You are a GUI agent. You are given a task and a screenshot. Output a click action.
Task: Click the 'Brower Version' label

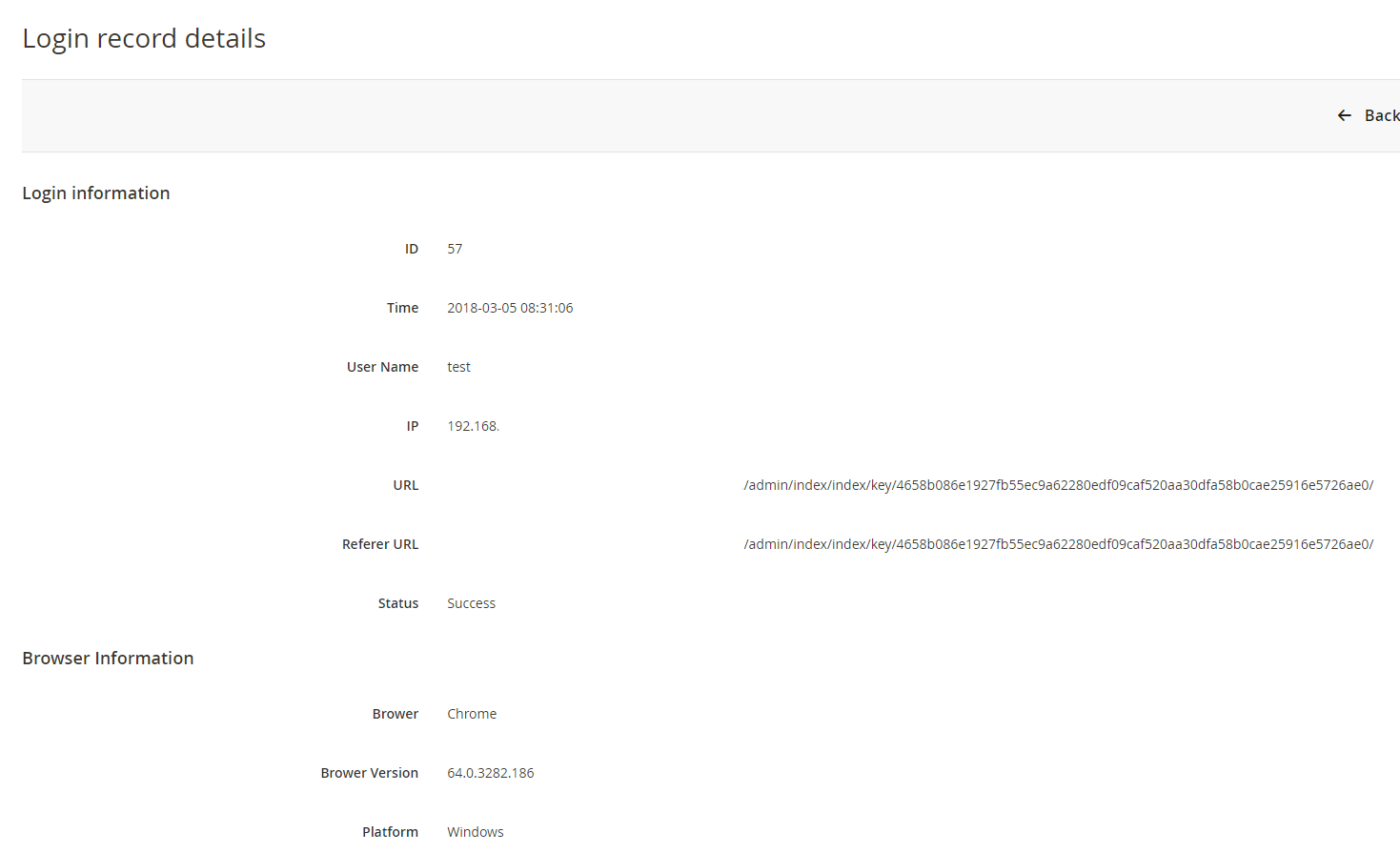pyautogui.click(x=370, y=773)
